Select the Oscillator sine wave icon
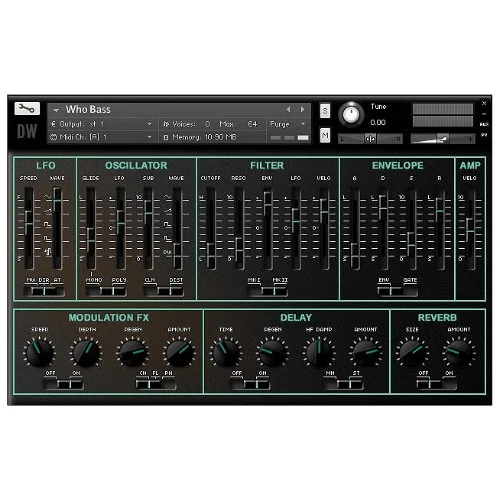Image resolution: width=500 pixels, height=500 pixels. click(168, 197)
